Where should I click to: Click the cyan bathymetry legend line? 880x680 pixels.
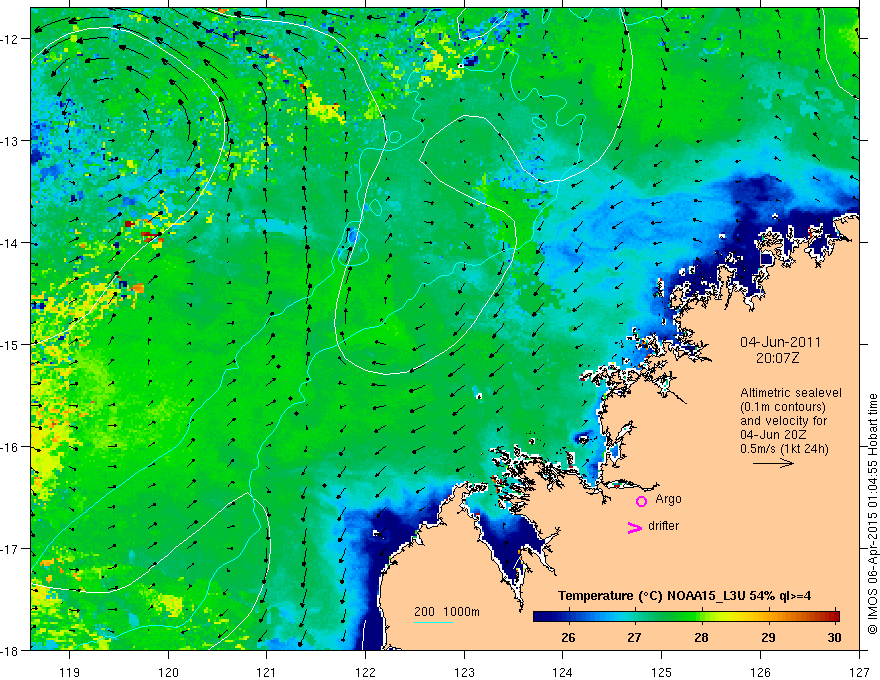[x=434, y=622]
